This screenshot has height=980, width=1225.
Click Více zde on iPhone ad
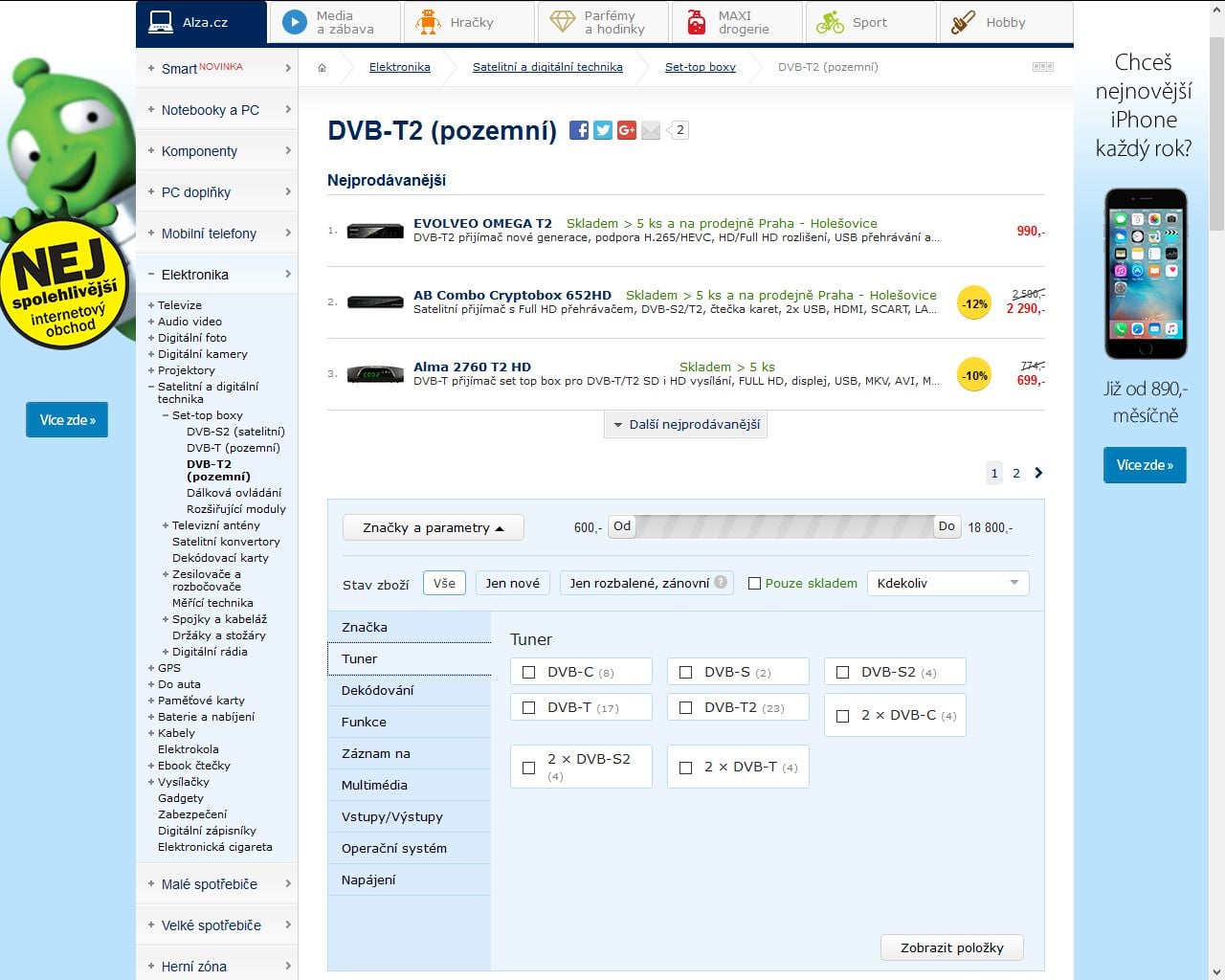point(1145,465)
